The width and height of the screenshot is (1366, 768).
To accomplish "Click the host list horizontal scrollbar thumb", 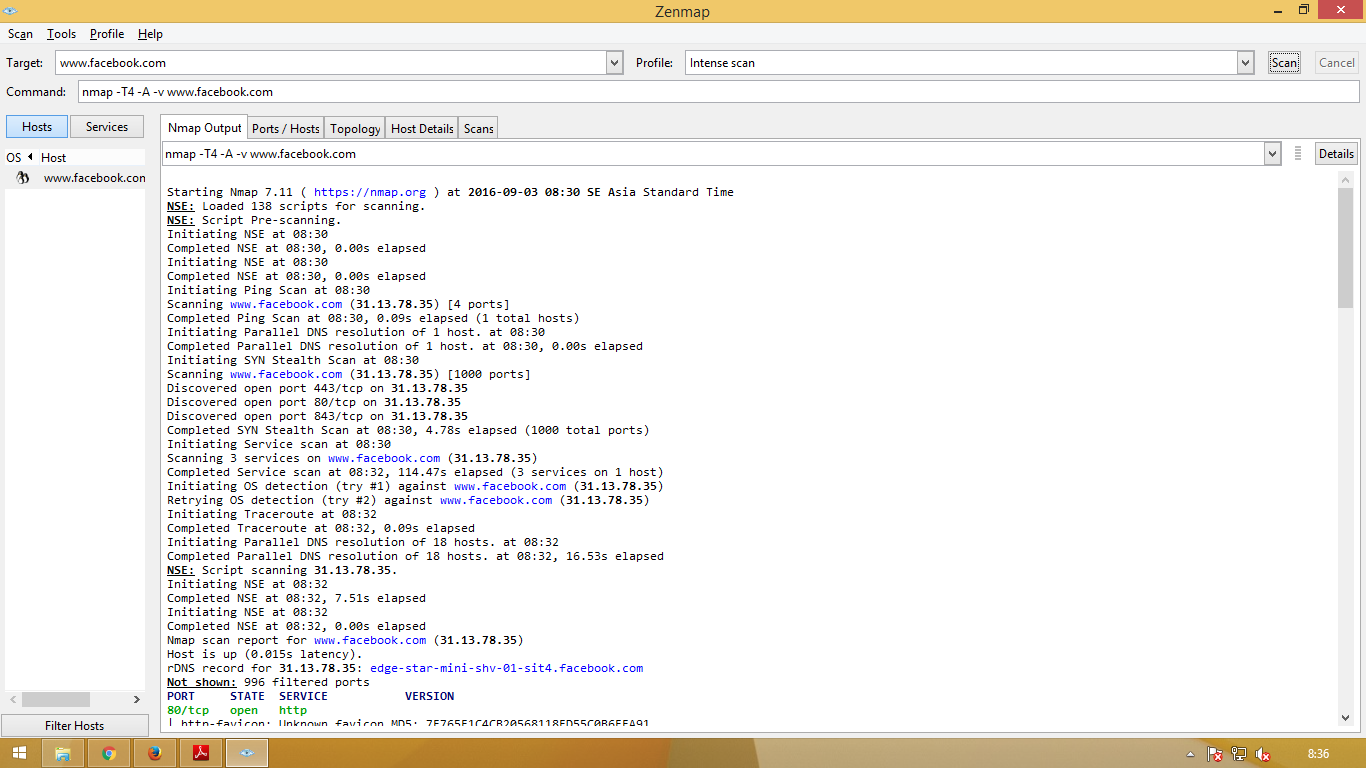I will point(56,700).
